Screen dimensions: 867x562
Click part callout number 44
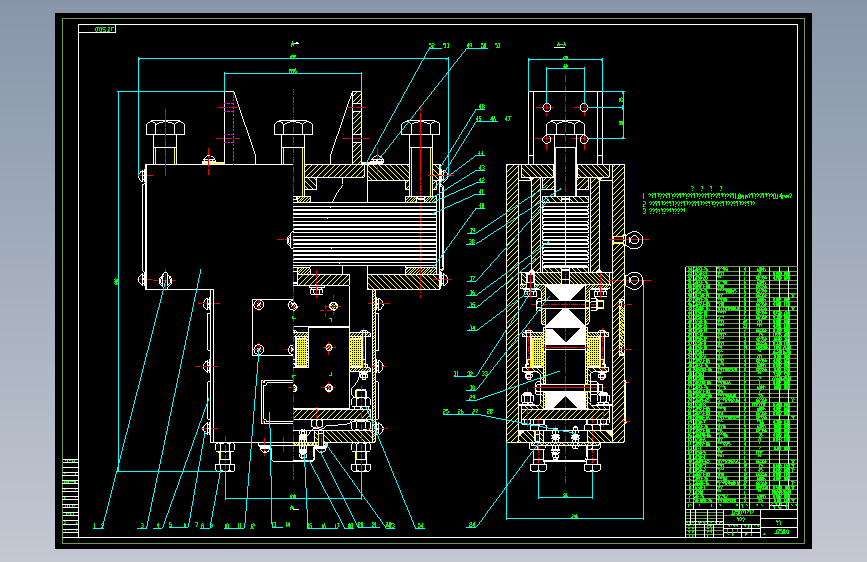click(481, 154)
